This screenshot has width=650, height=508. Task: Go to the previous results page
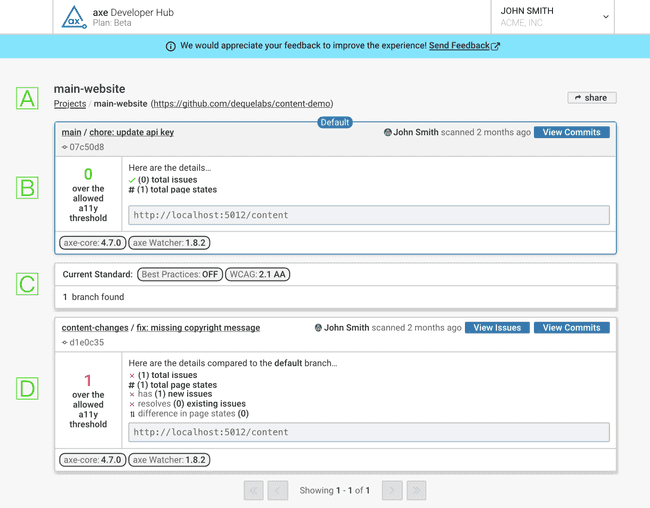278,490
